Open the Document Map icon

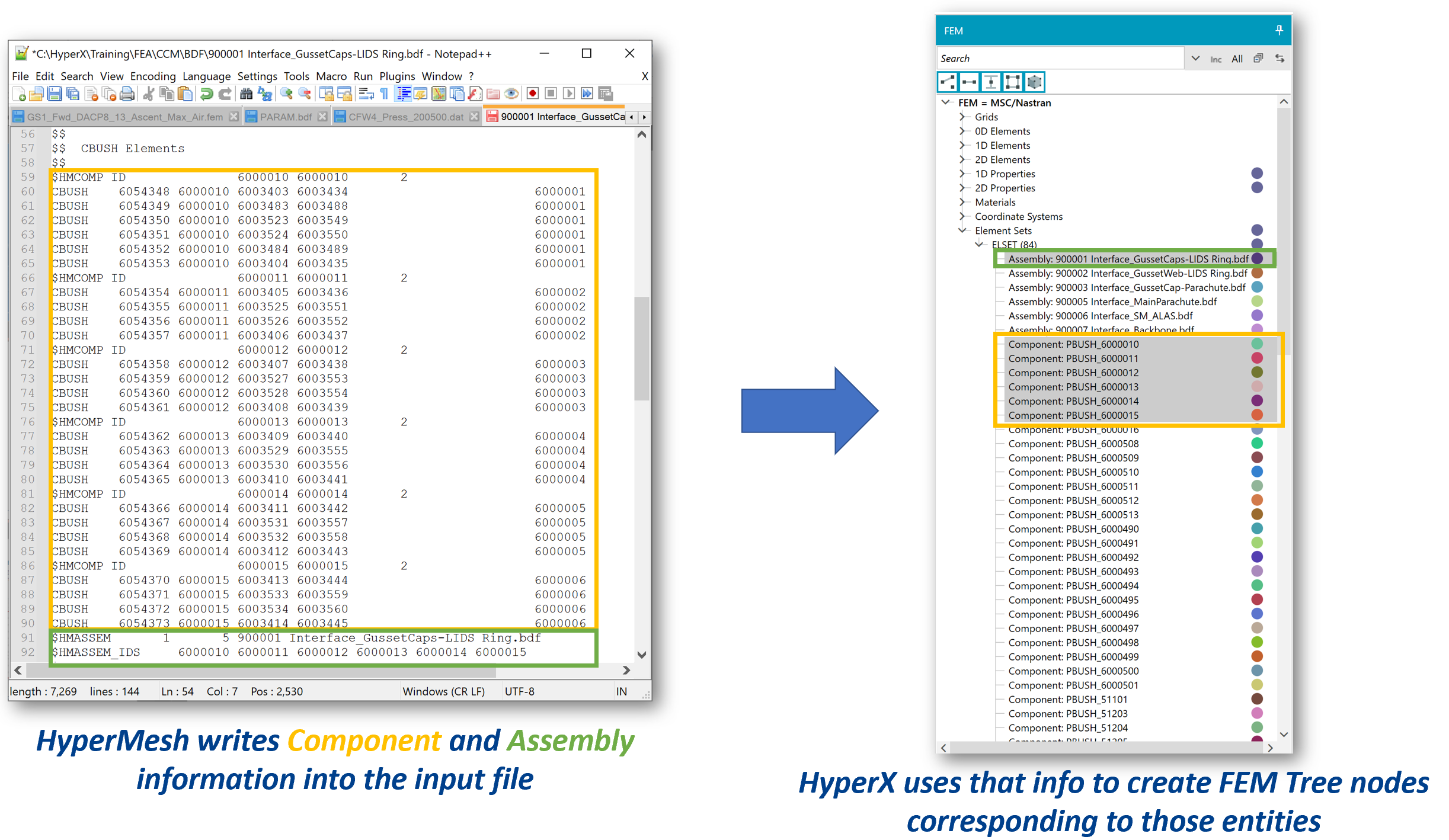click(x=439, y=94)
